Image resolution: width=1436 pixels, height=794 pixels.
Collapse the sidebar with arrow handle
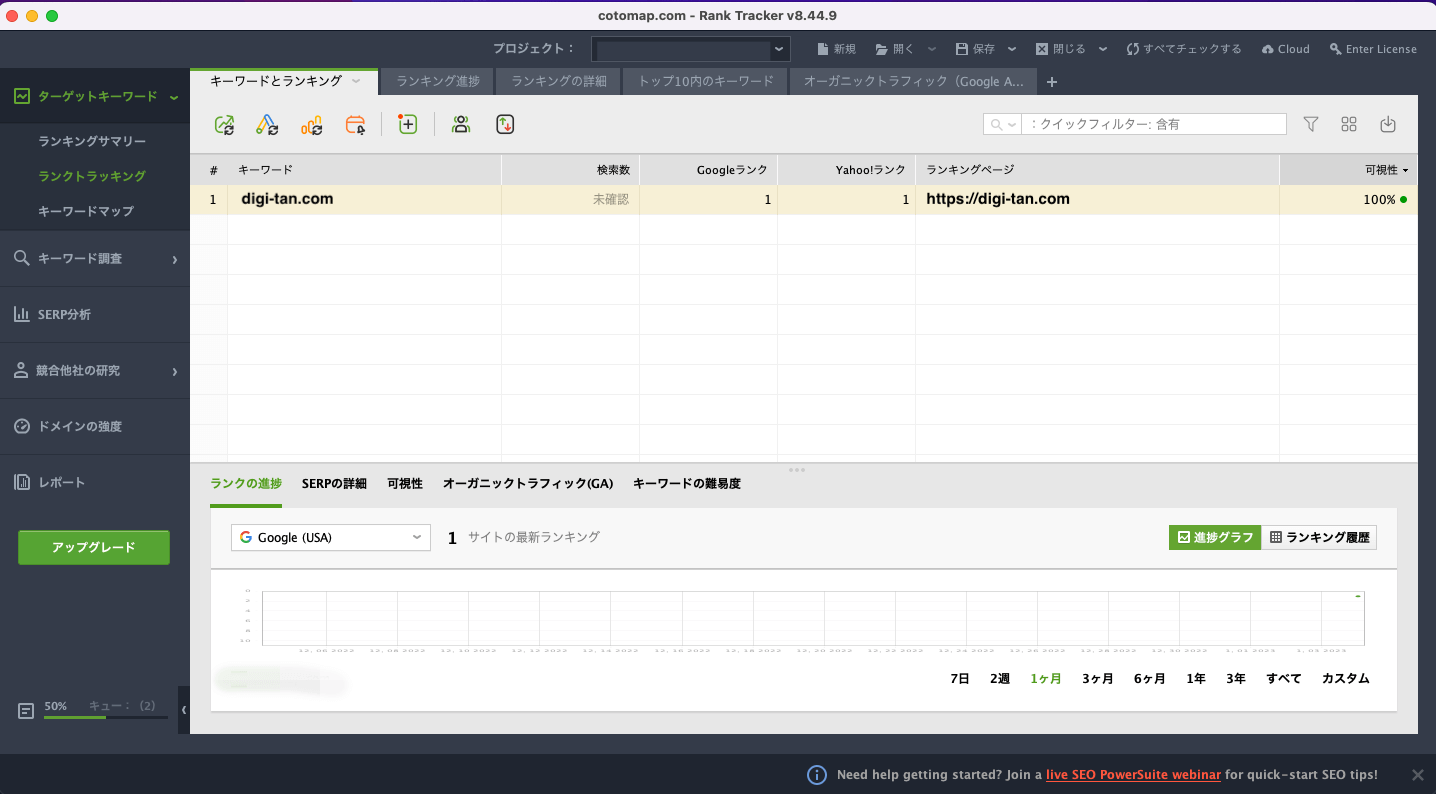pos(184,710)
